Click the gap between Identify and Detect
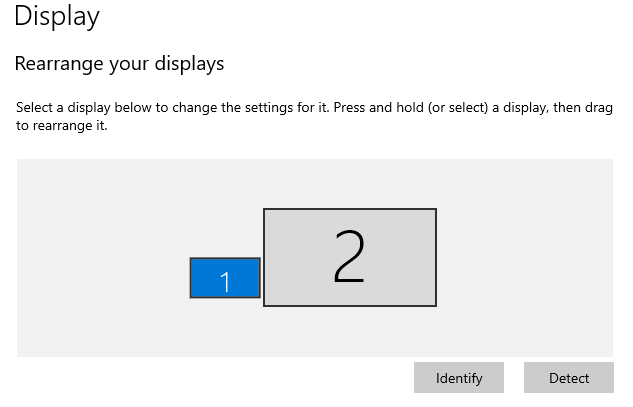Screen dimensions: 633x407 [x=514, y=378]
